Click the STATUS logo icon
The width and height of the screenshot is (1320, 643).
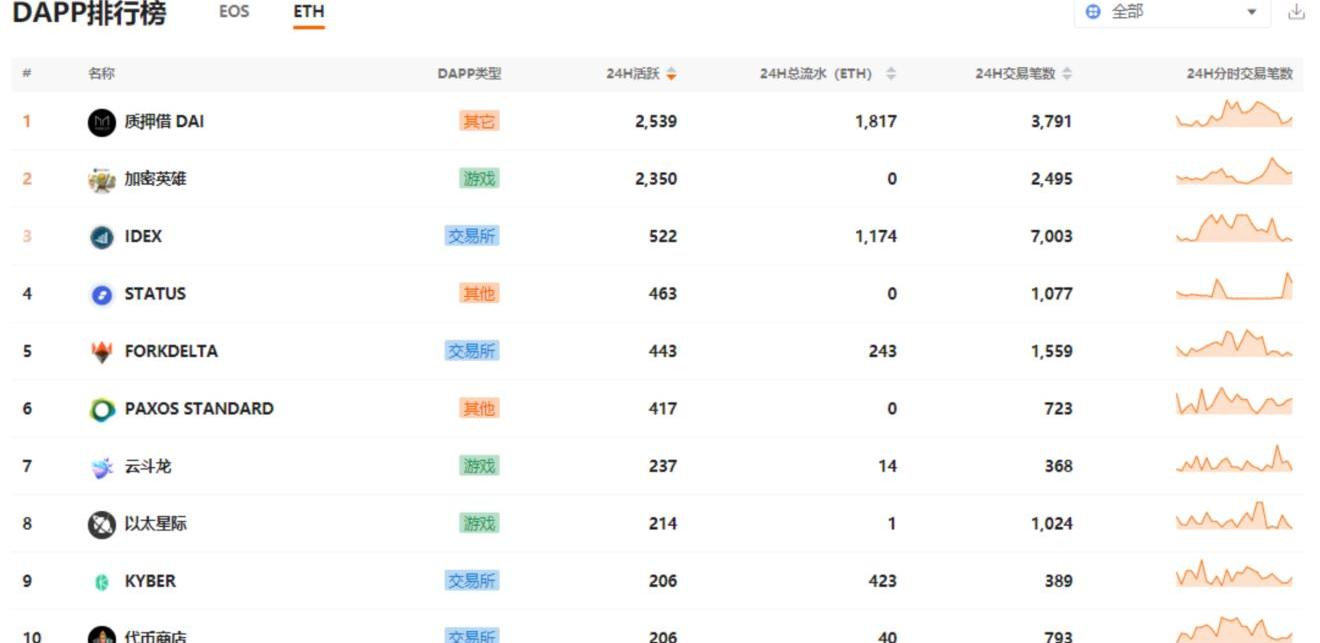click(x=102, y=294)
